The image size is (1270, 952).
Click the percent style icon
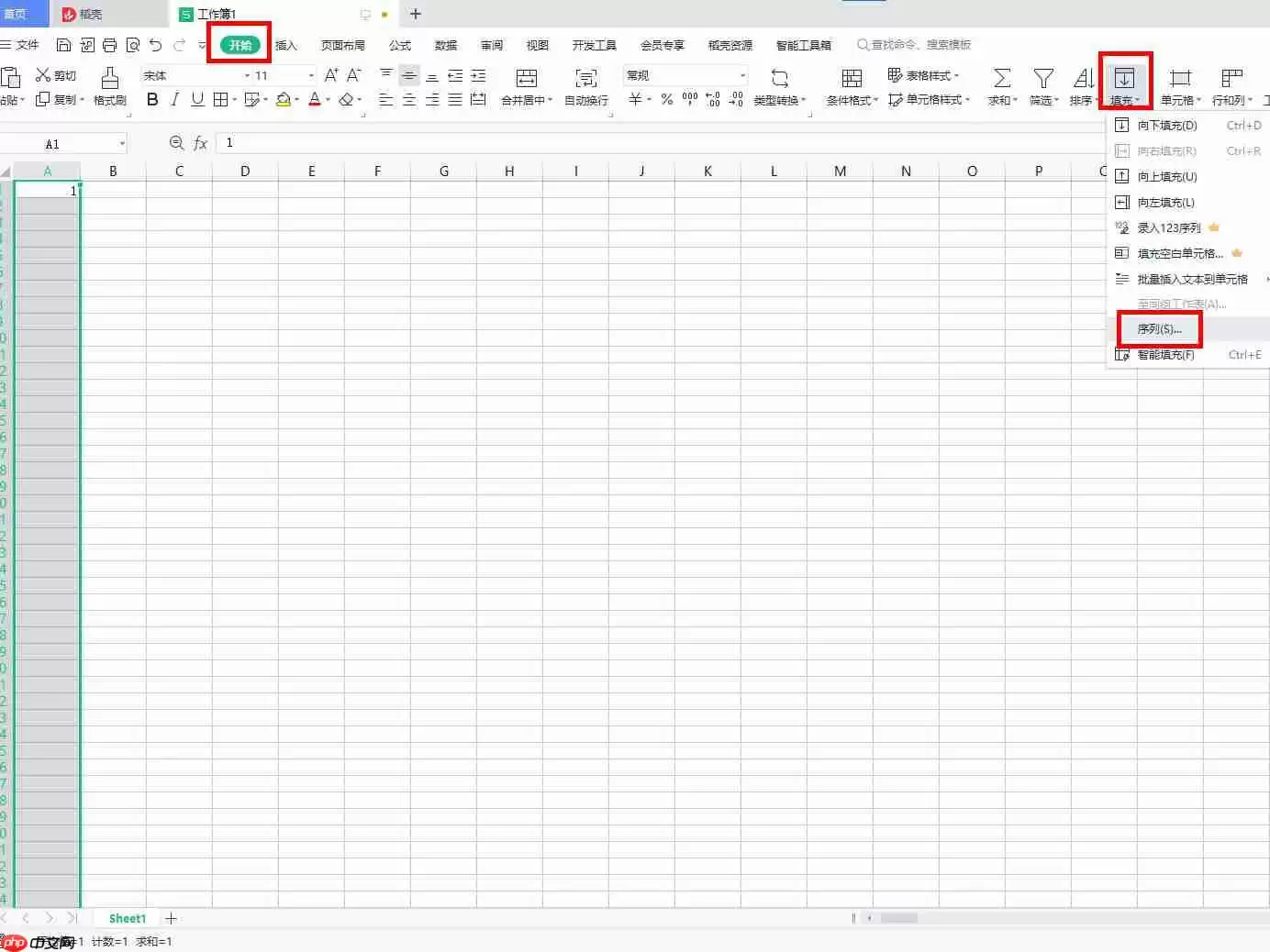666,99
